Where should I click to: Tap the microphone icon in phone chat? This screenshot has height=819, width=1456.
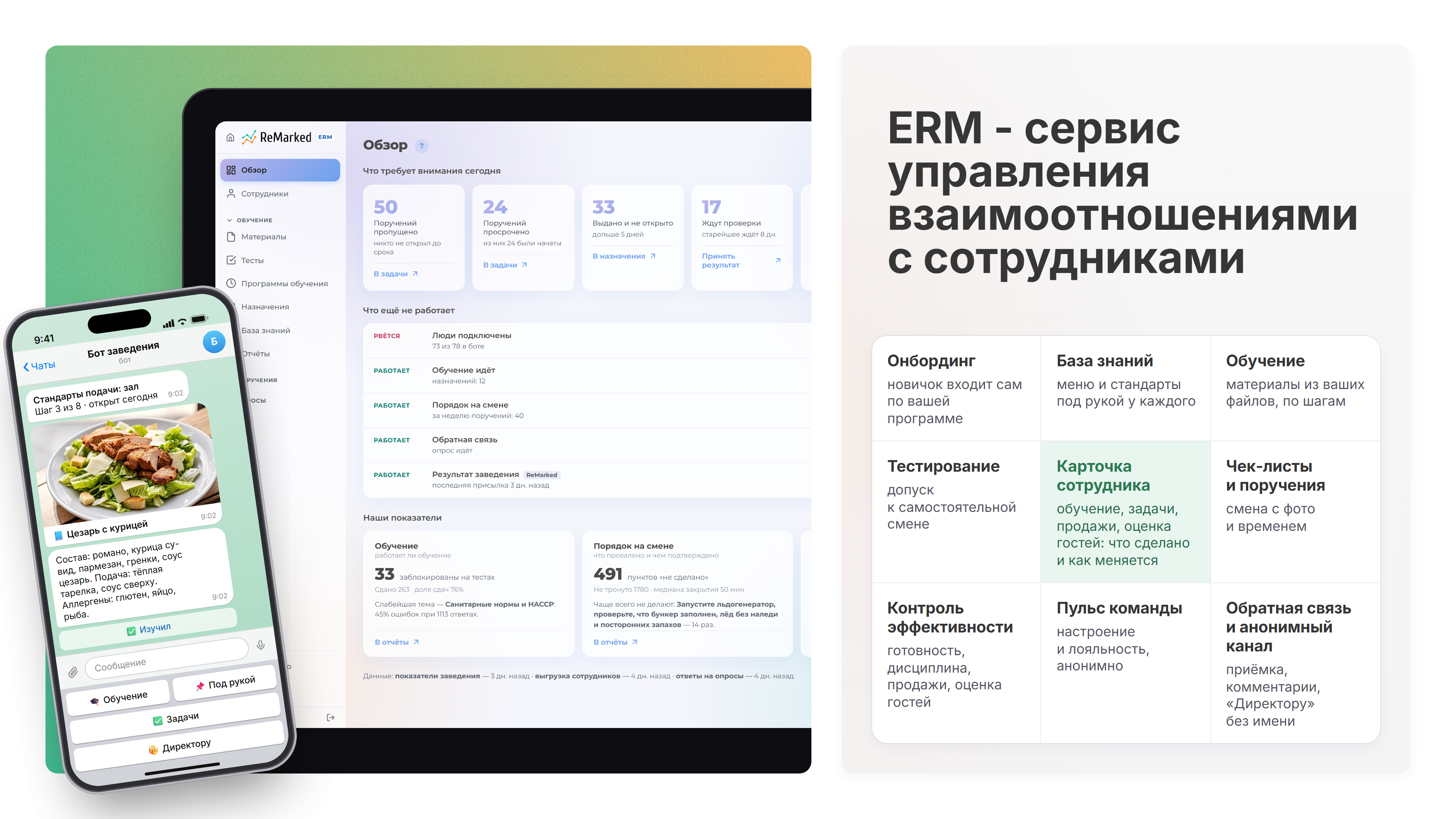[260, 645]
